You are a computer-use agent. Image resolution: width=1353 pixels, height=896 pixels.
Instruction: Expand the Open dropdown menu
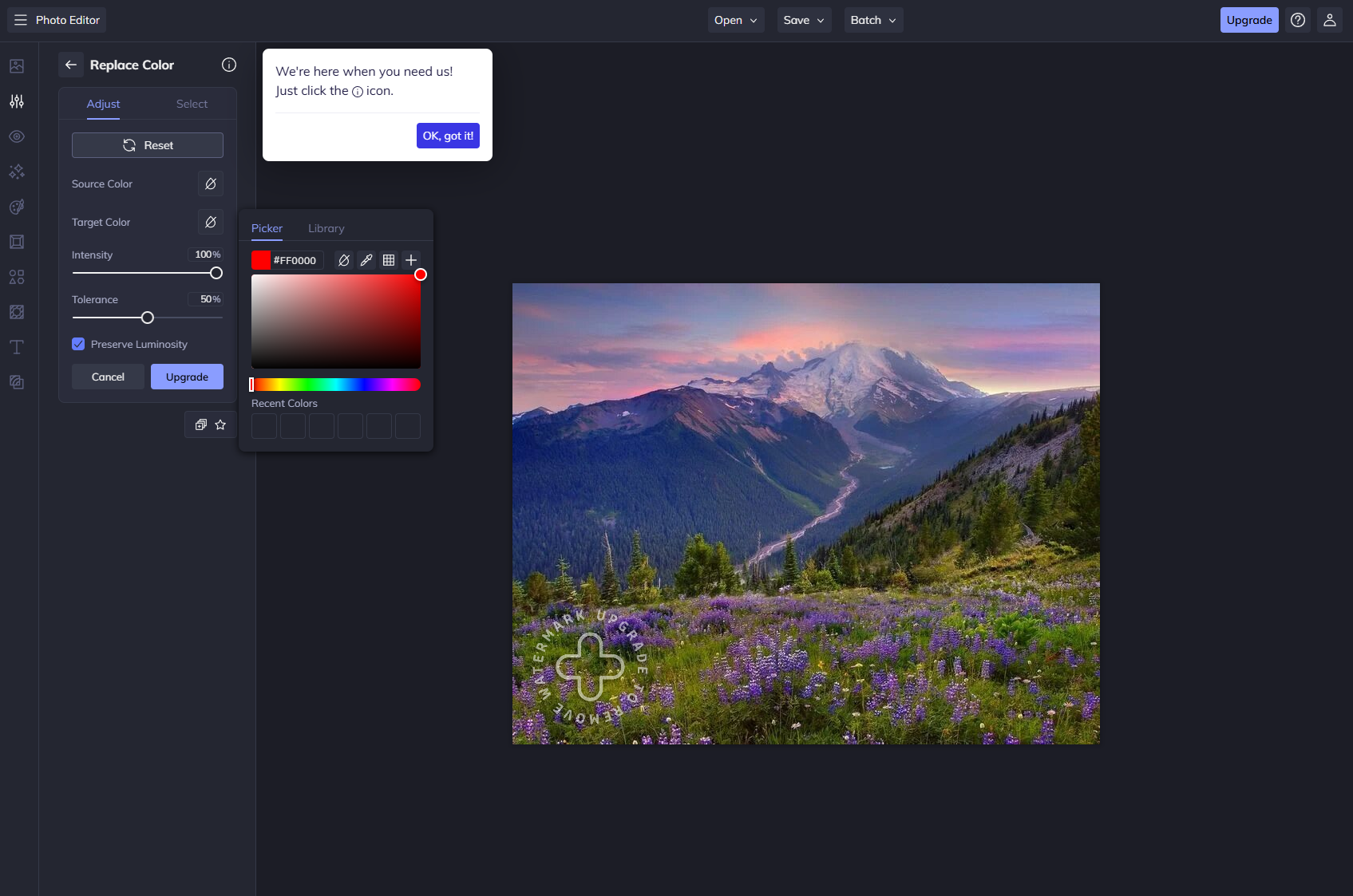point(736,20)
